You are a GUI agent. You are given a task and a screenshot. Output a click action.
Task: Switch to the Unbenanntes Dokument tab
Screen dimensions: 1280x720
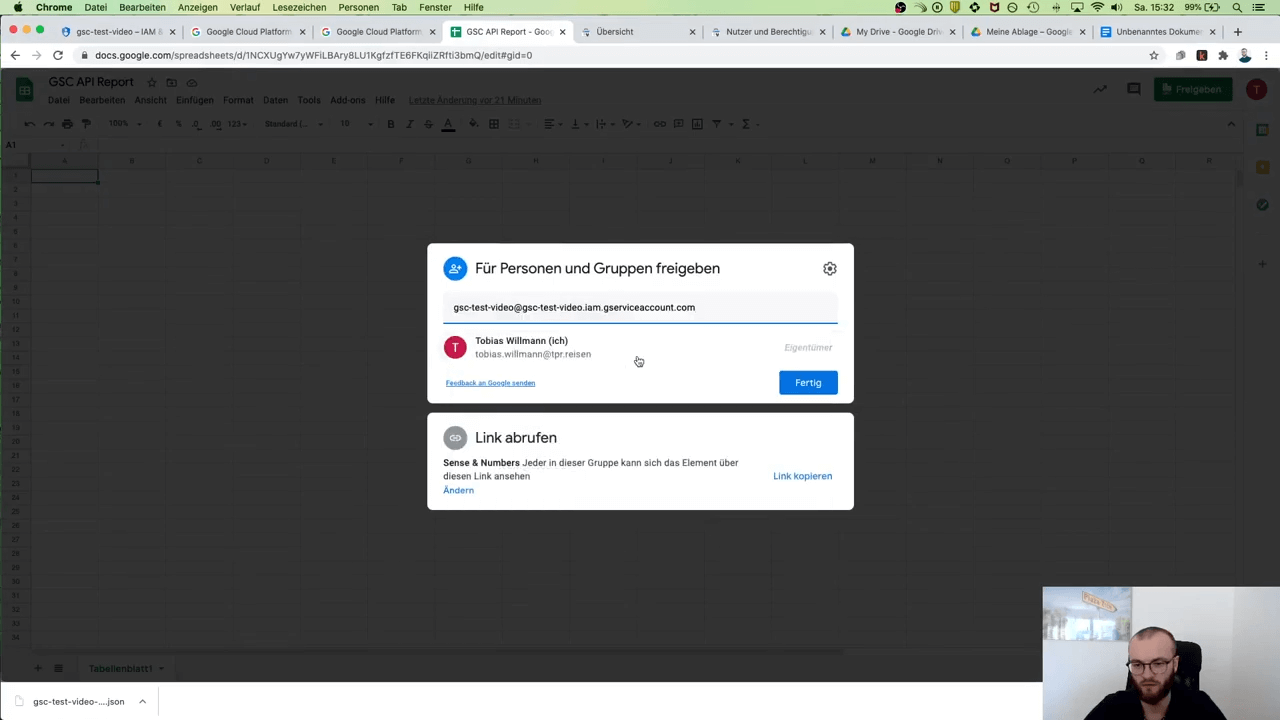click(1157, 32)
